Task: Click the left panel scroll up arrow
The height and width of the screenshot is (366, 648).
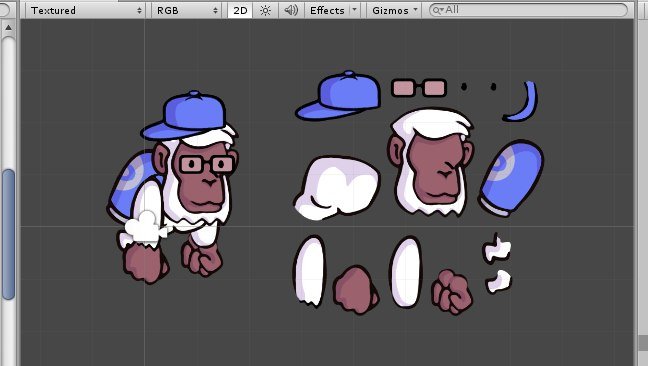Action: coord(8,28)
